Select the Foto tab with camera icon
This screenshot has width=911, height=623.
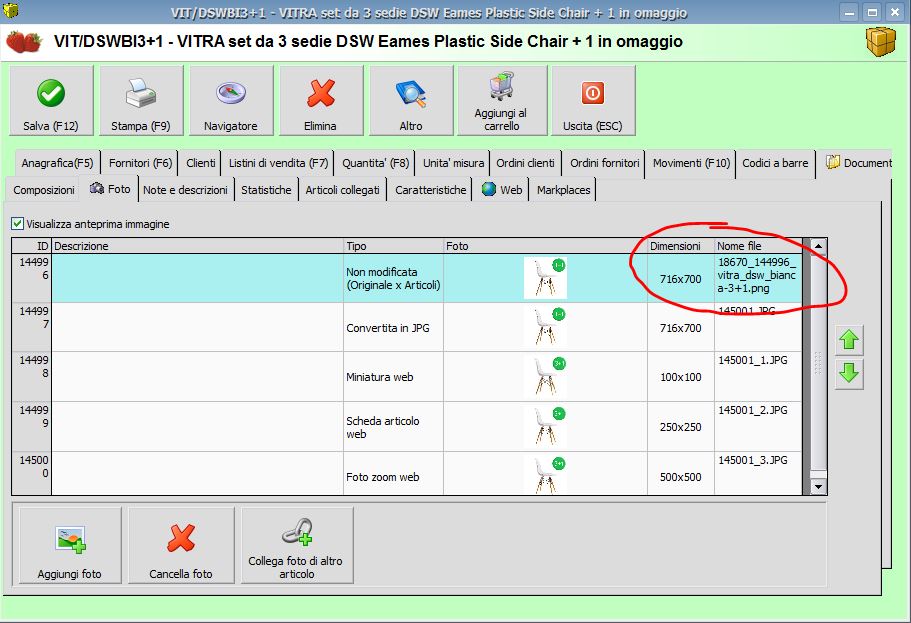coord(110,189)
